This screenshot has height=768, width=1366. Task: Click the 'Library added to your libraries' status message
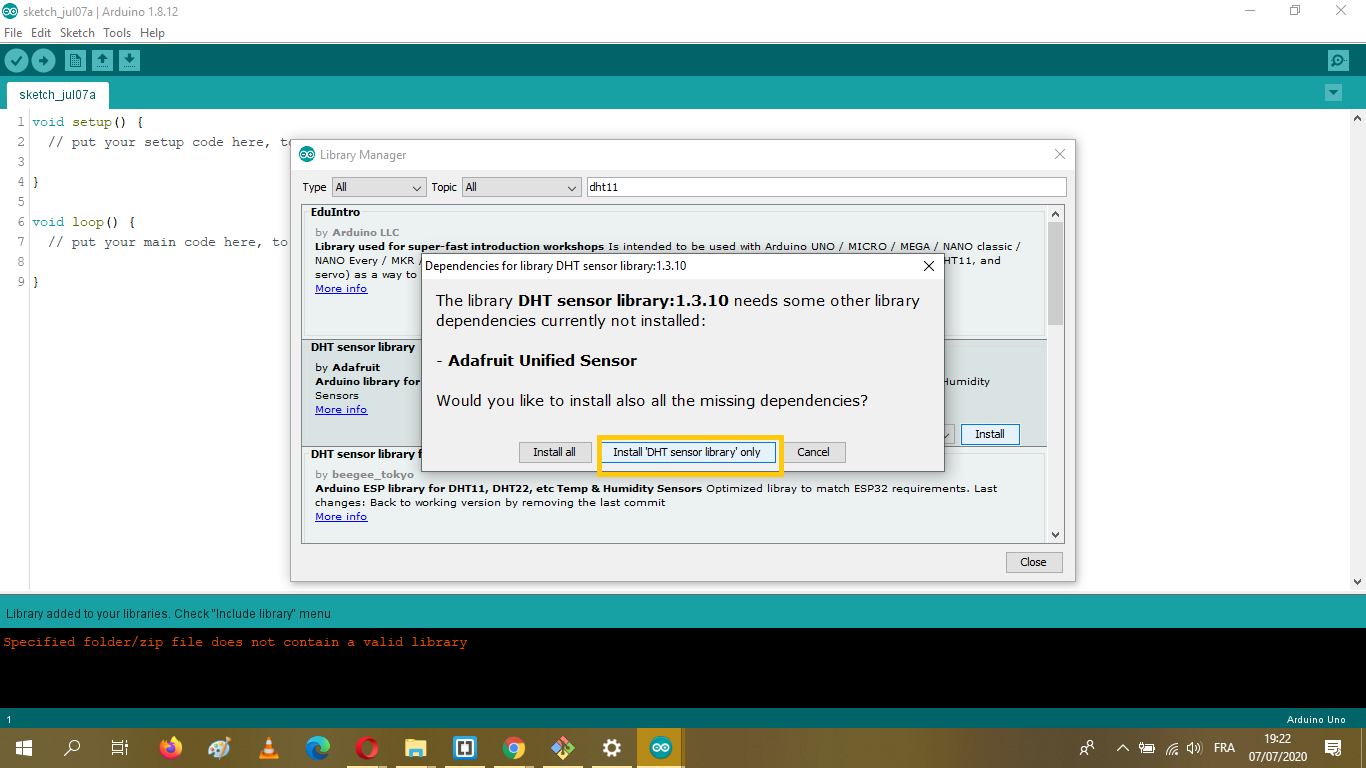click(x=168, y=614)
